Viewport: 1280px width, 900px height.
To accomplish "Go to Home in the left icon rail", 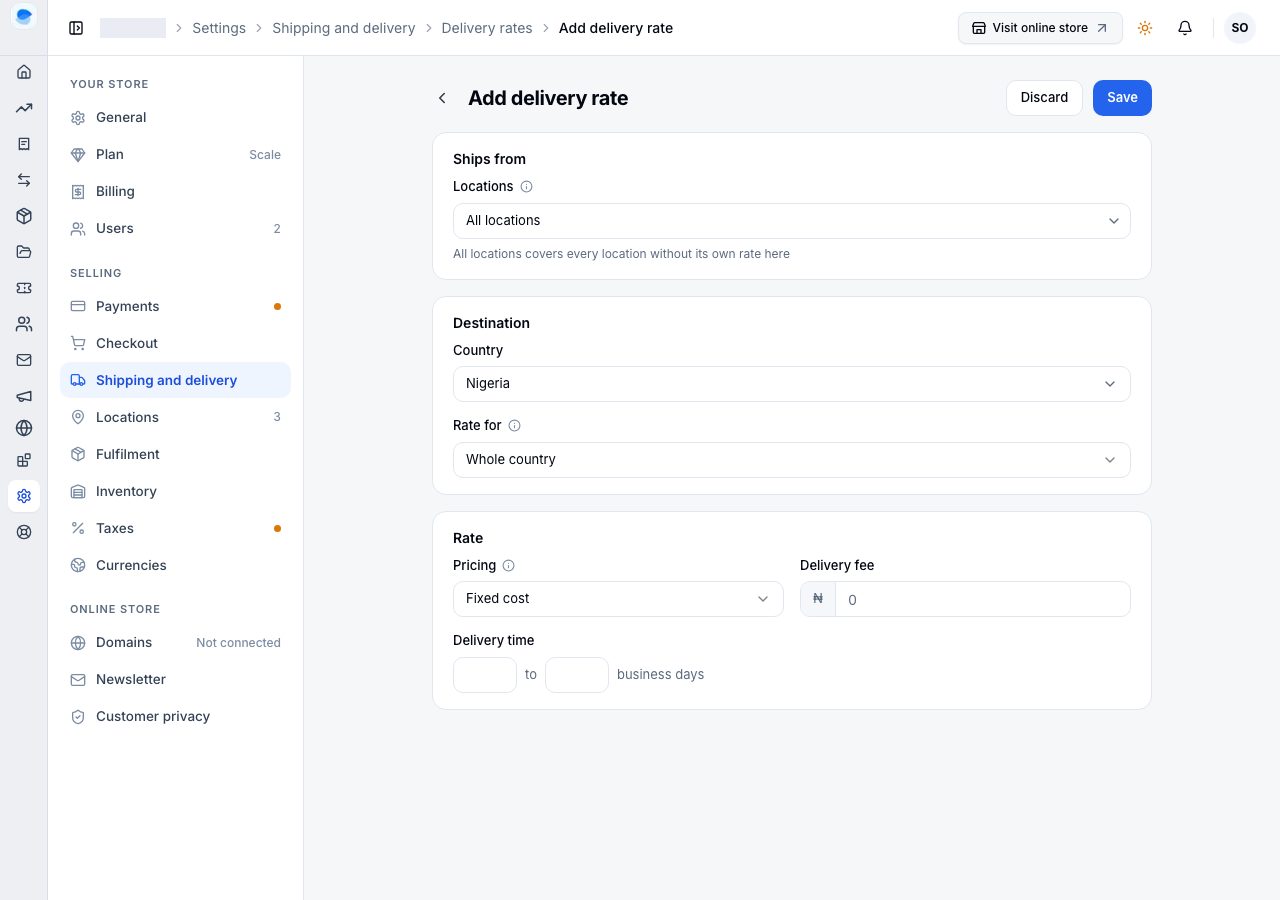I will tap(24, 72).
